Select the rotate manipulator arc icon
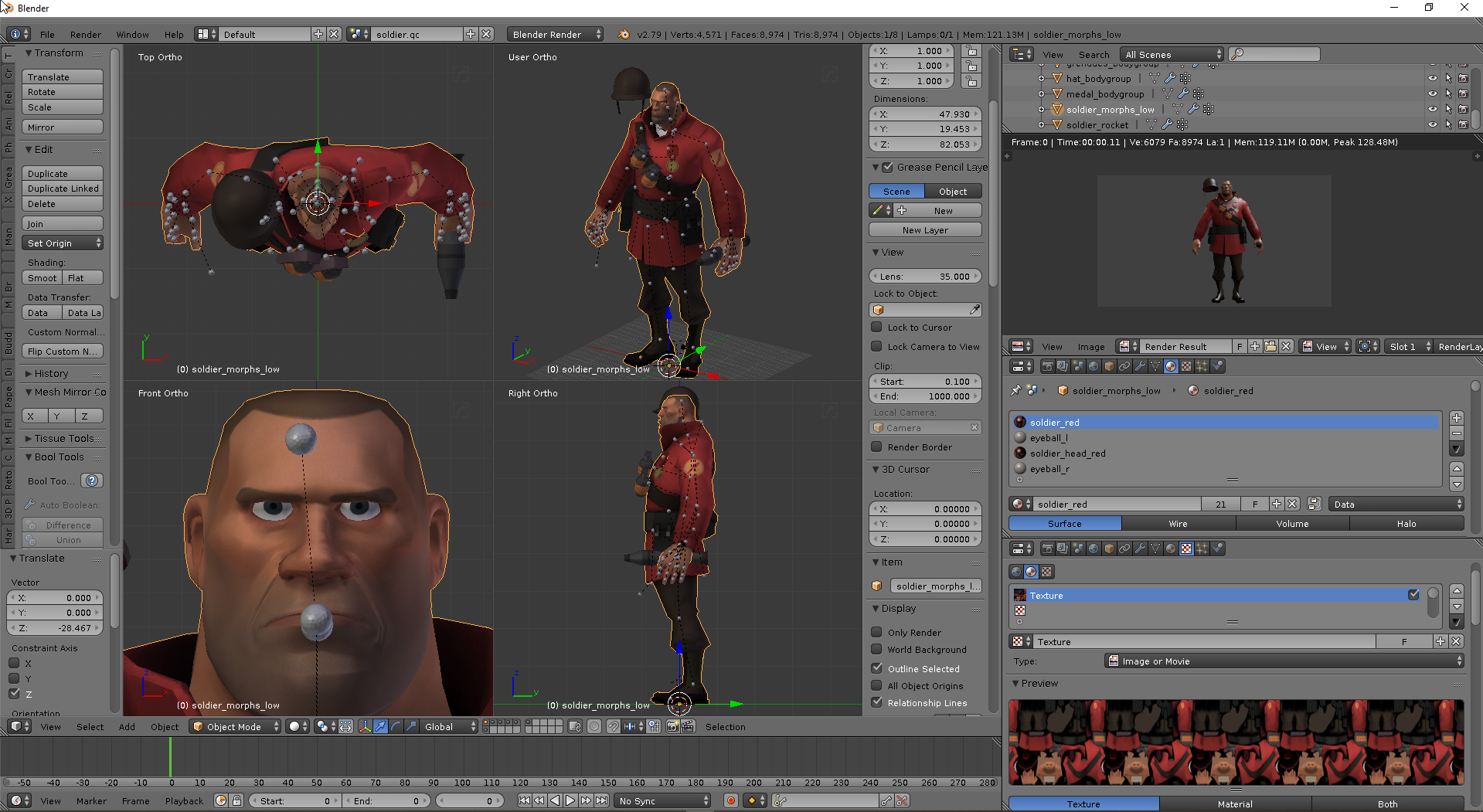 pyautogui.click(x=396, y=726)
